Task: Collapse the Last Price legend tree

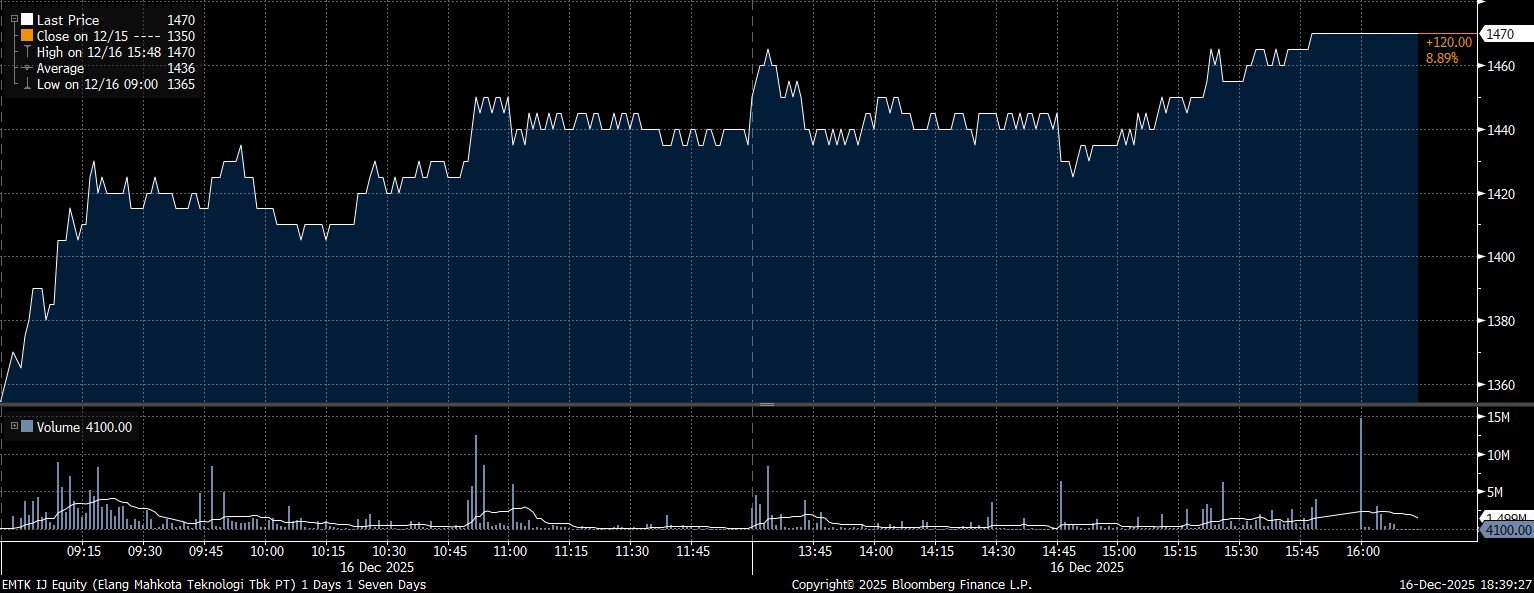Action: pyautogui.click(x=13, y=20)
